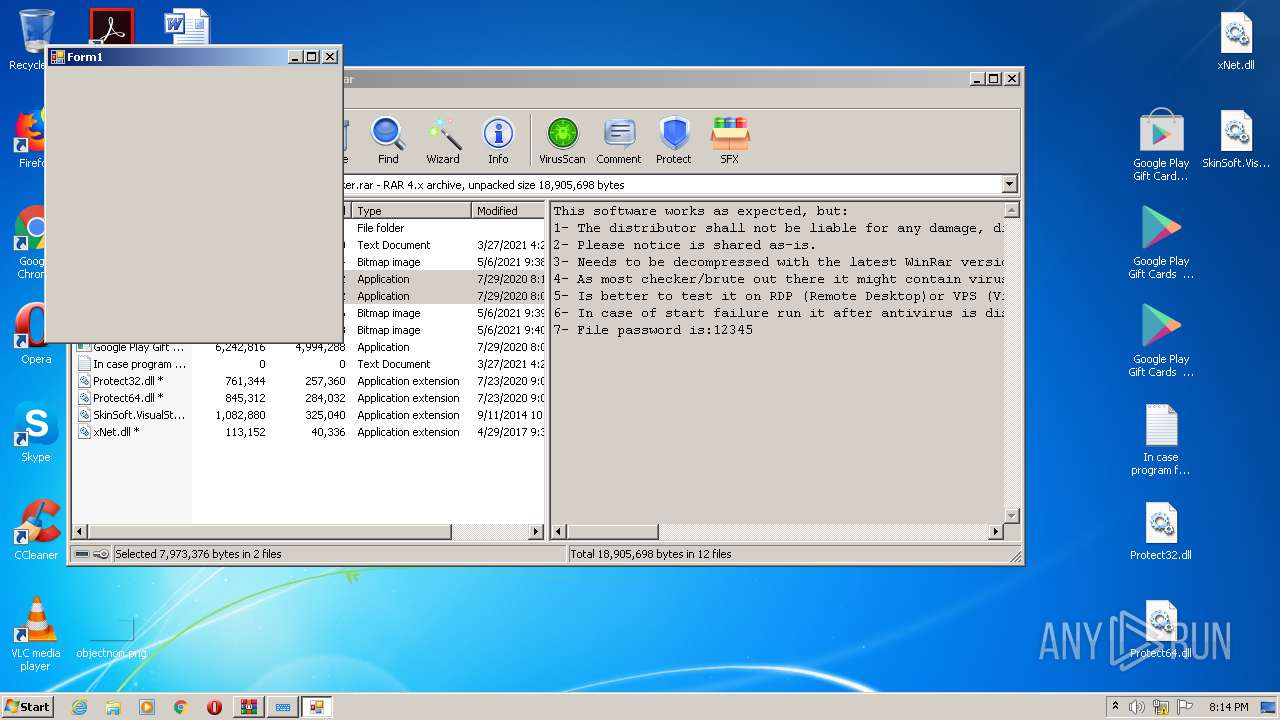Sort file list by Type column
The image size is (1280, 720).
[x=411, y=211]
